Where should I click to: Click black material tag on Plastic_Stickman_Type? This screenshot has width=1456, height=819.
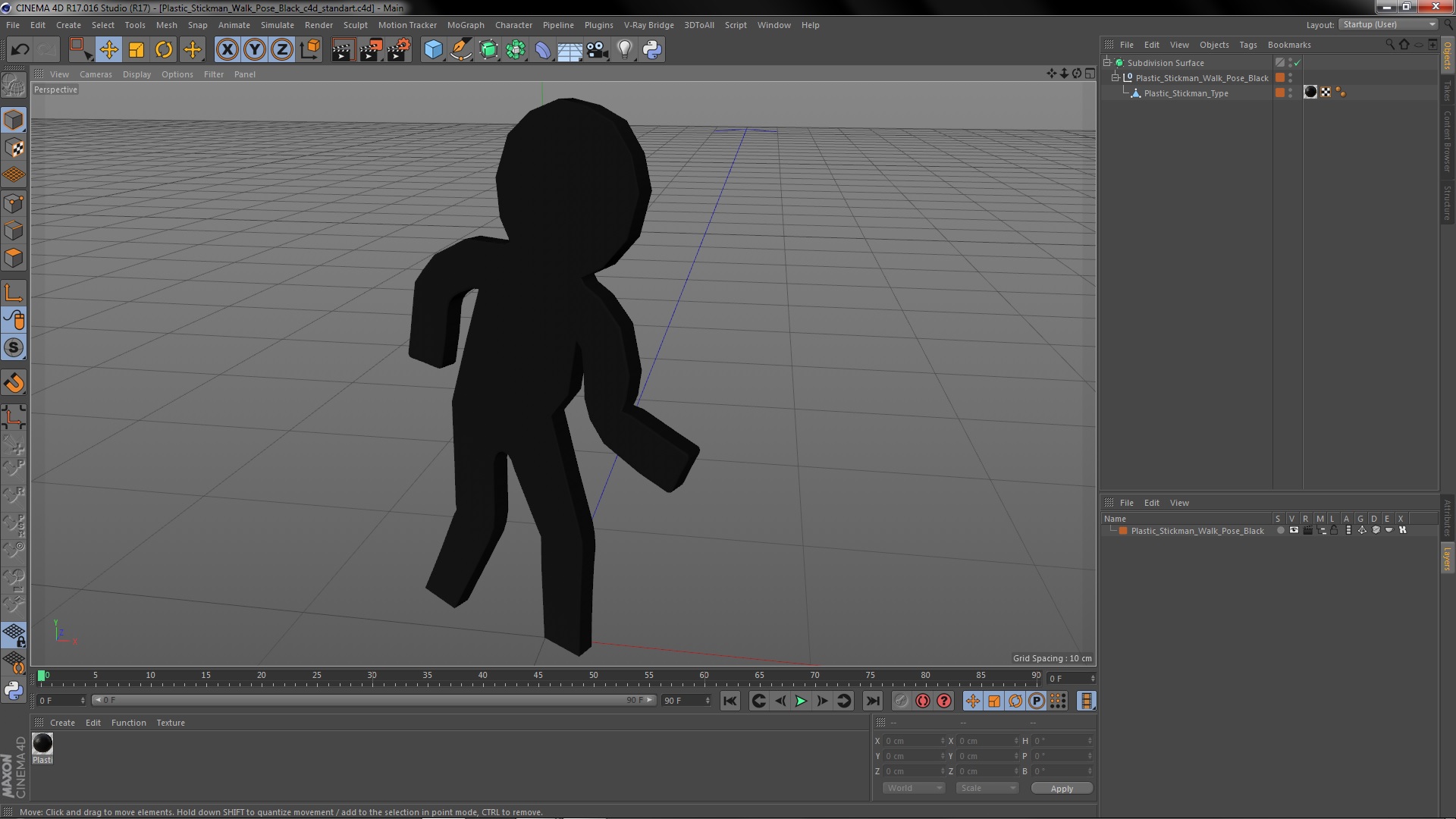[1310, 93]
